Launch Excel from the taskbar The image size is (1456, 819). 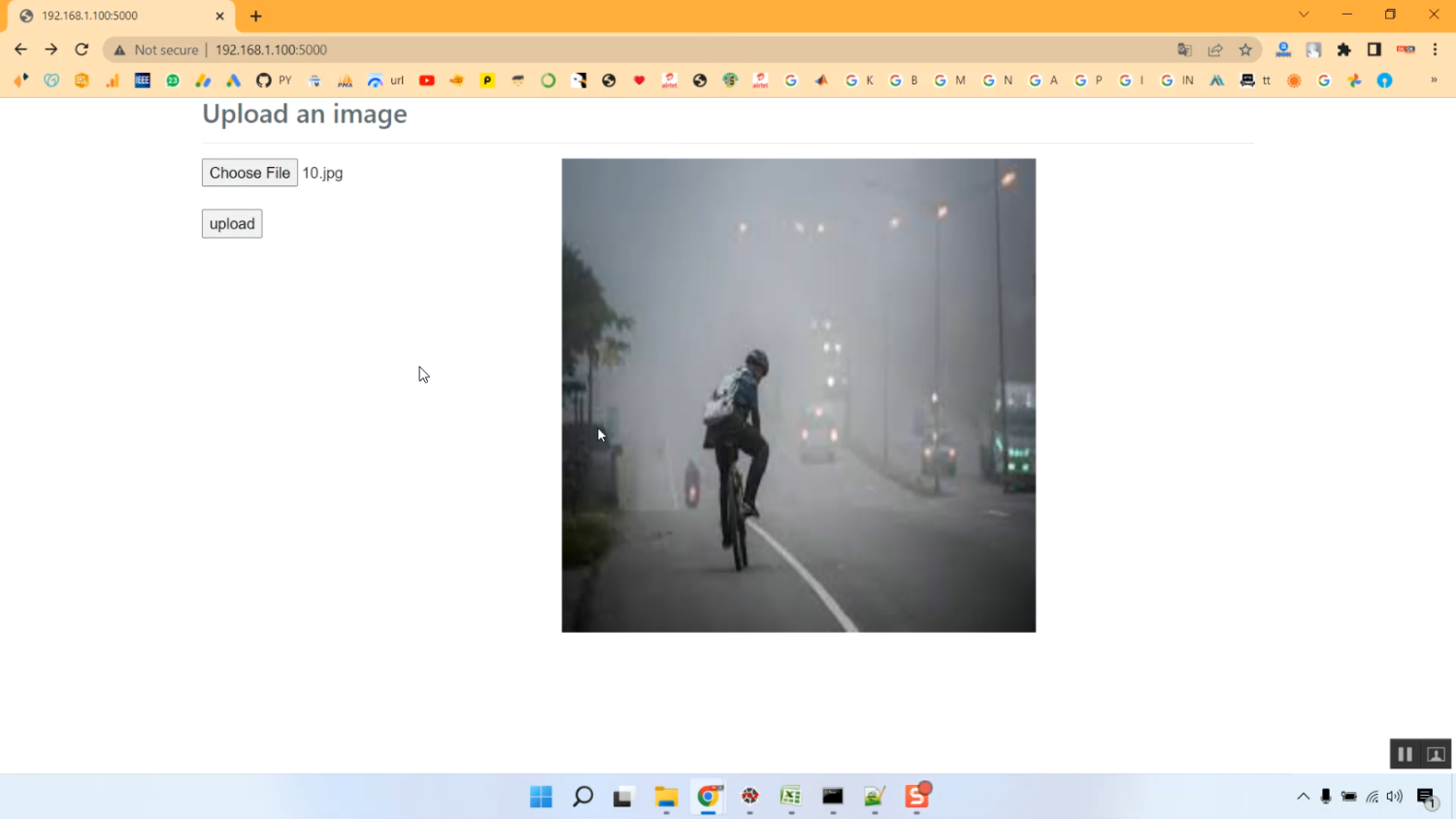(x=789, y=797)
